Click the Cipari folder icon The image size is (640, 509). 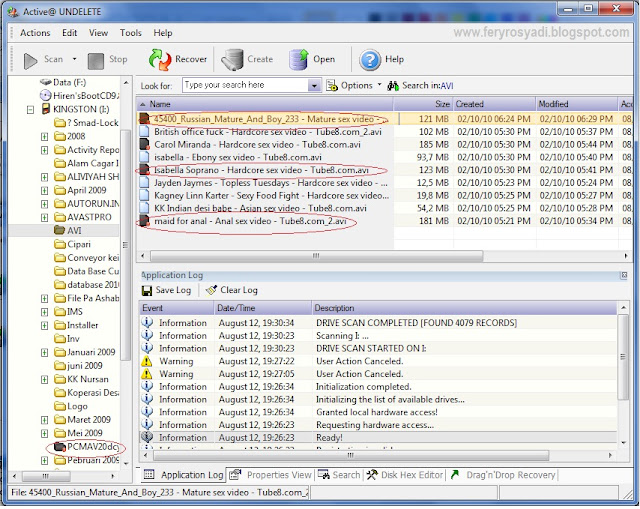60,244
